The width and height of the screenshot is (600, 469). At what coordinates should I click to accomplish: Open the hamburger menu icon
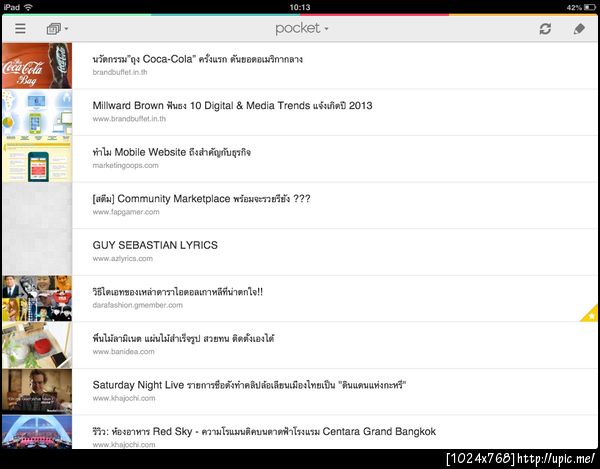20,28
